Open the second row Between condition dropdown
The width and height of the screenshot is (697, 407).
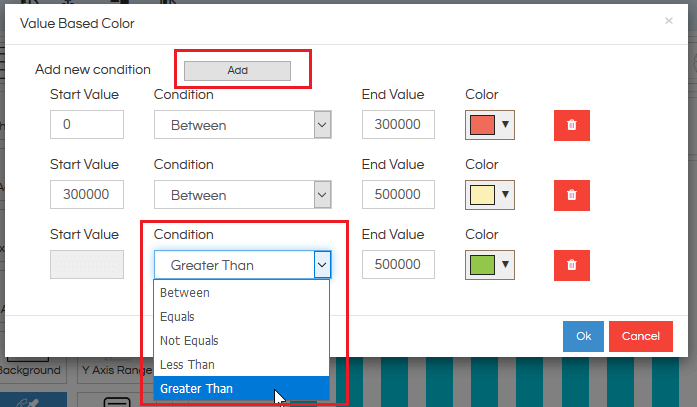point(243,195)
